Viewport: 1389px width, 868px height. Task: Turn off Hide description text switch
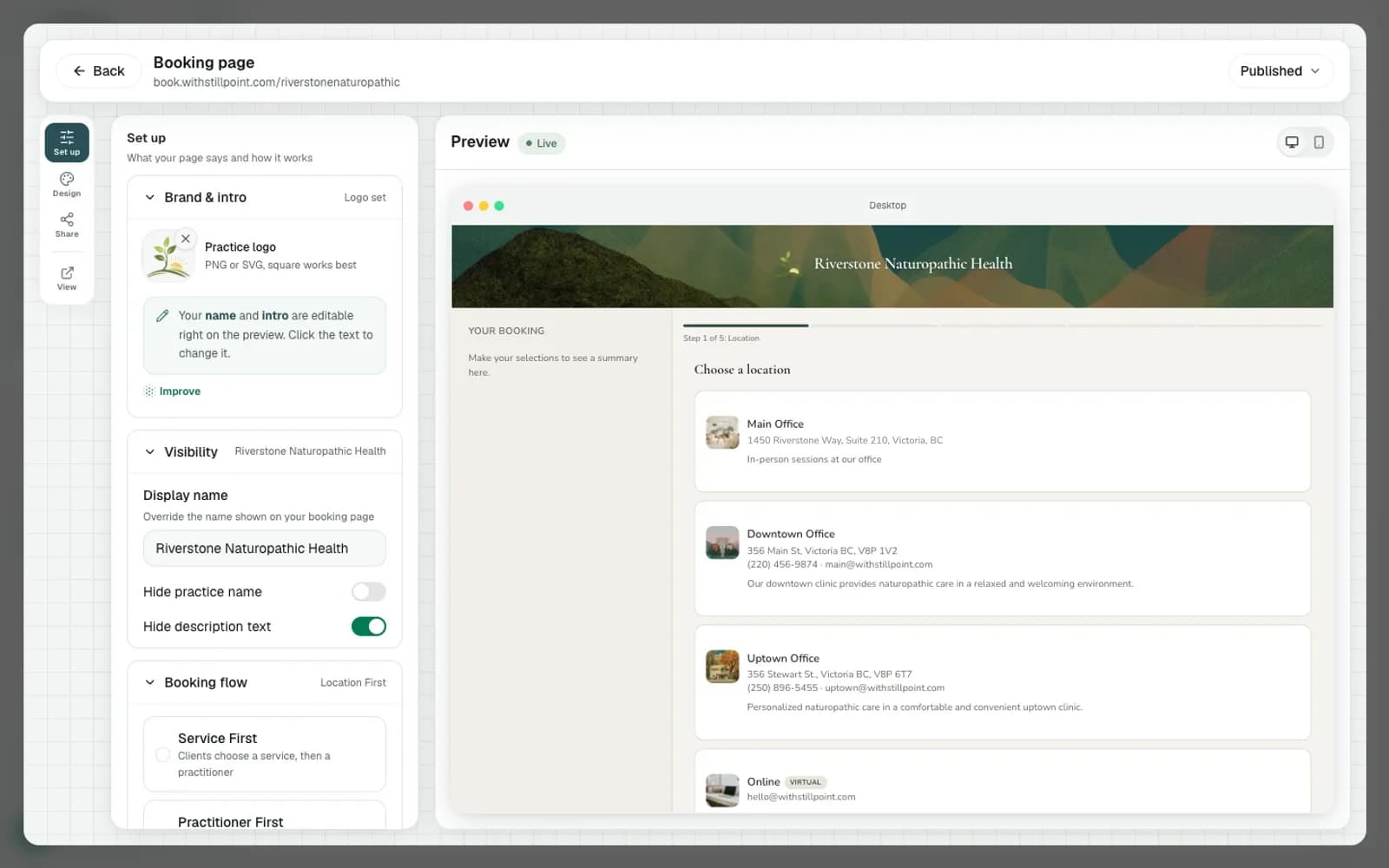[x=369, y=627]
